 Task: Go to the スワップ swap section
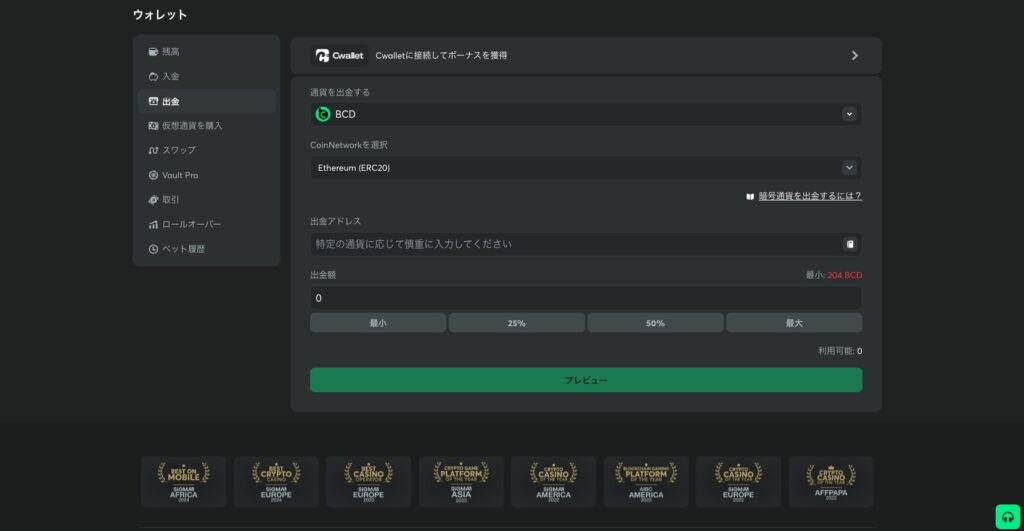tap(206, 150)
